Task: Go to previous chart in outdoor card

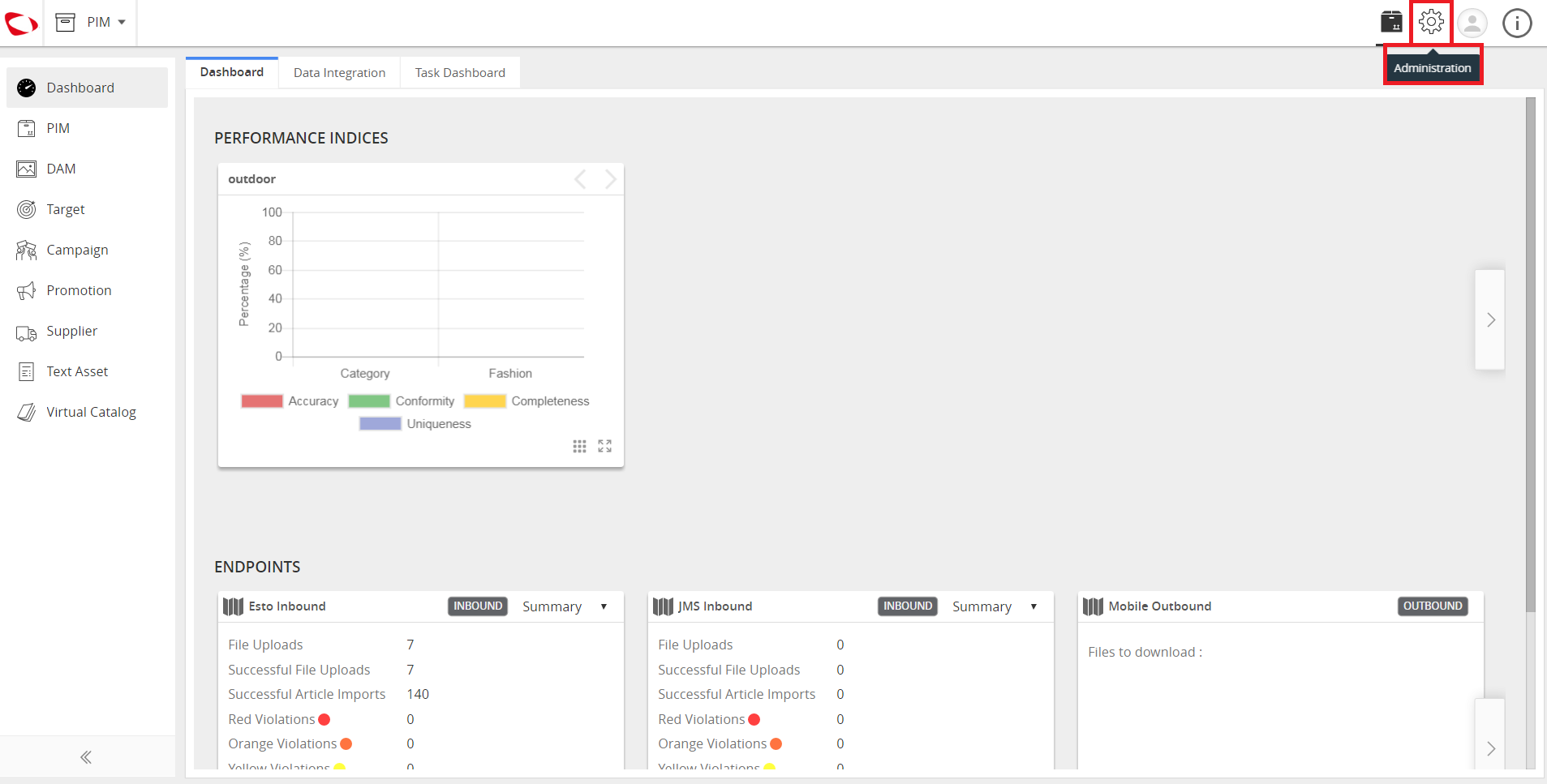Action: 580,179
